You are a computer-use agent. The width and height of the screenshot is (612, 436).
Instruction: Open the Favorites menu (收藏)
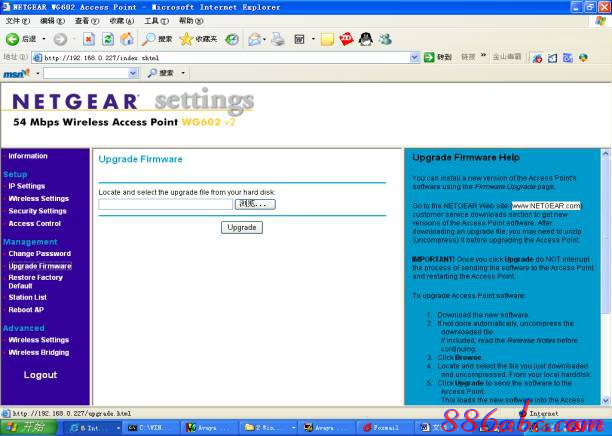click(122, 21)
